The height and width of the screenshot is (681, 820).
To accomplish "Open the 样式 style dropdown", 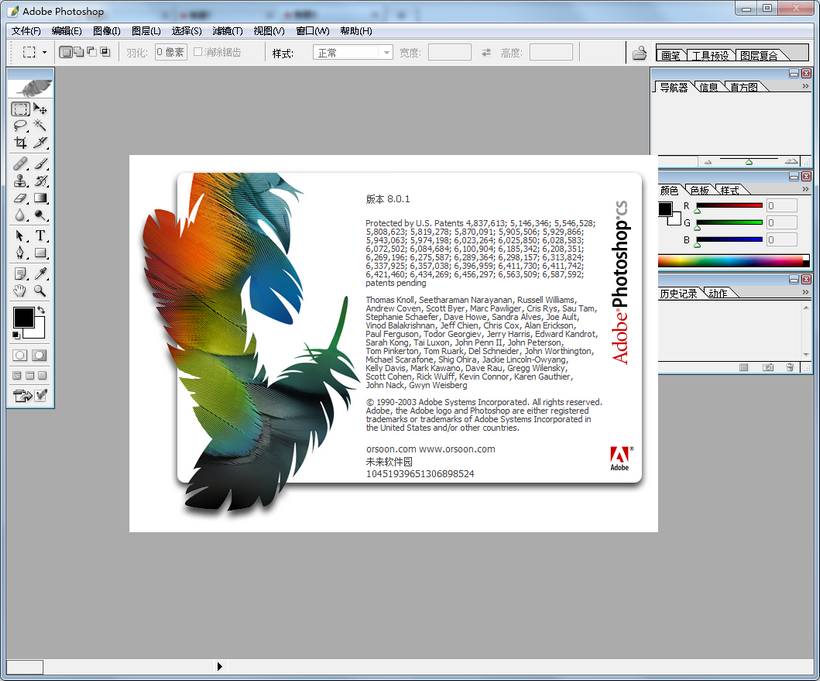I will [353, 53].
